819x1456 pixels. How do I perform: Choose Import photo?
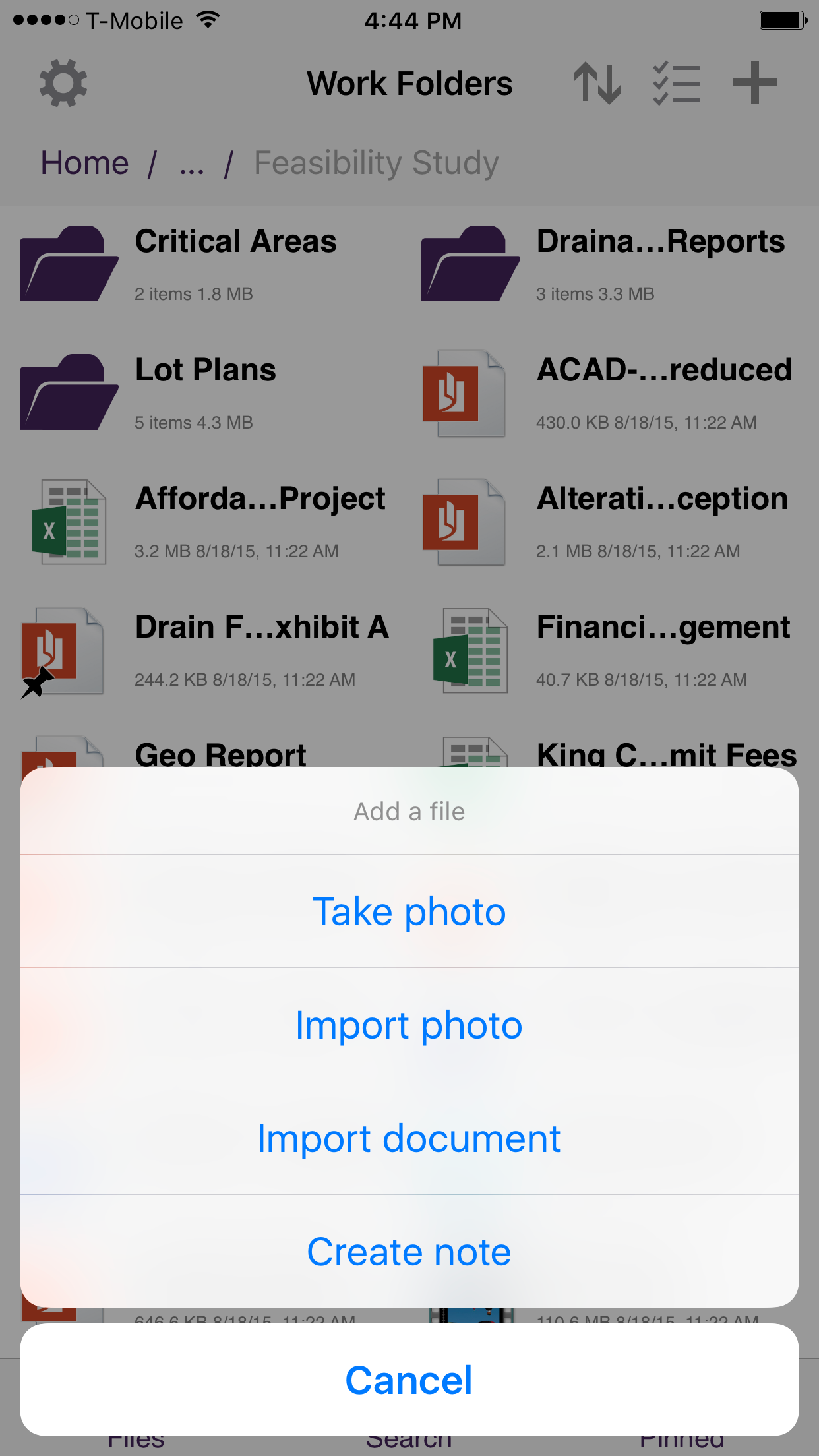point(409,1025)
